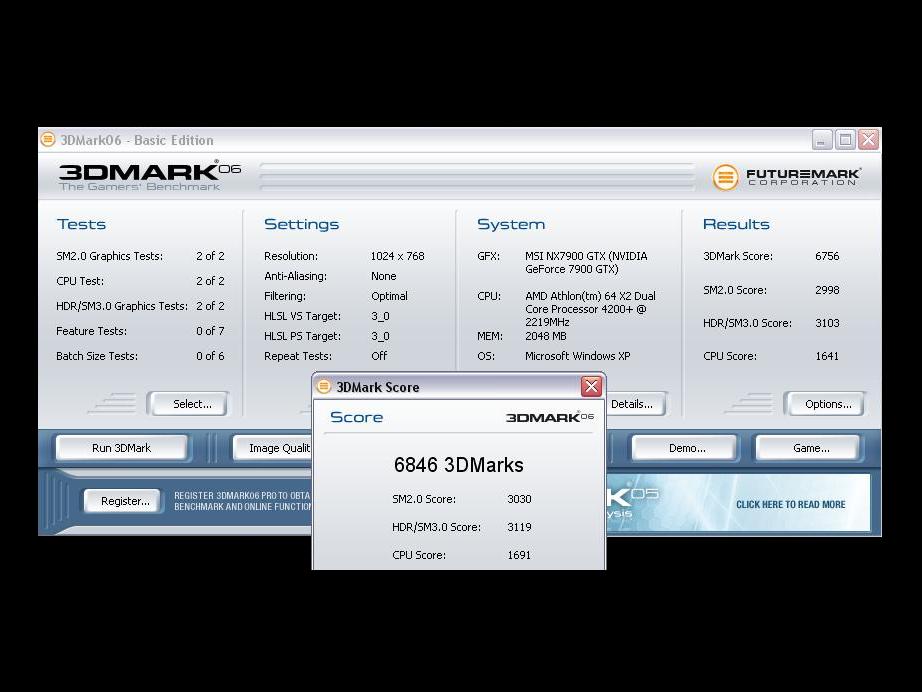922x692 pixels.
Task: Click the 3DMark06 title bar app icon
Action: [x=48, y=140]
